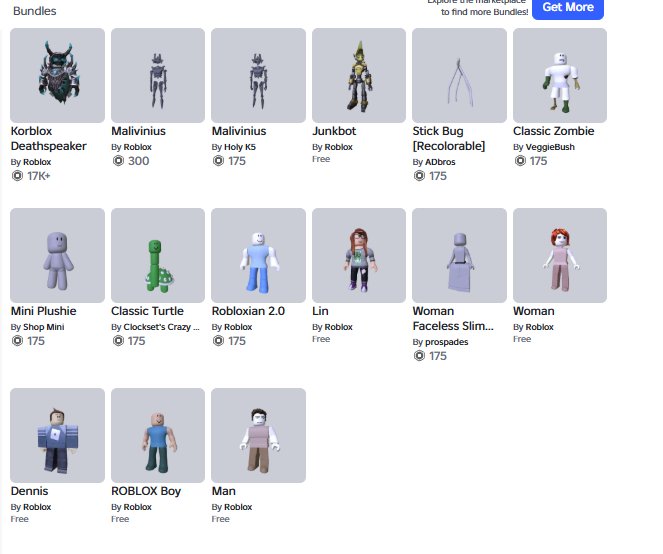Equip the Robloxian 2.0 bundle thumbnail

(258, 255)
